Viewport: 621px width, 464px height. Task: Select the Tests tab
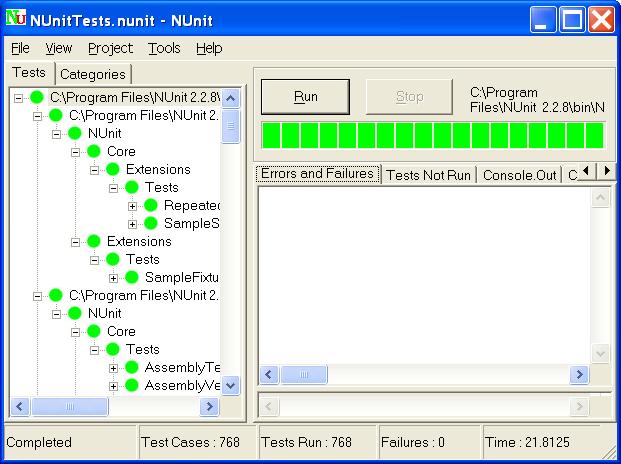click(29, 72)
